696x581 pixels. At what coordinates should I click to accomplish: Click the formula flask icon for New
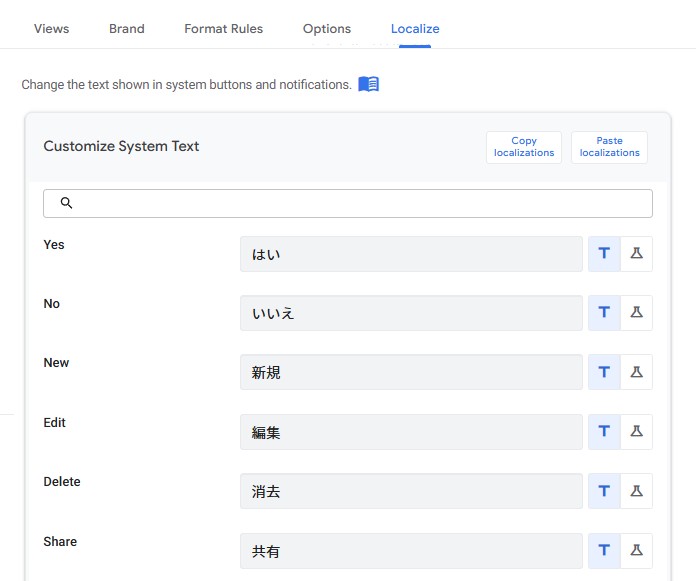(x=636, y=372)
